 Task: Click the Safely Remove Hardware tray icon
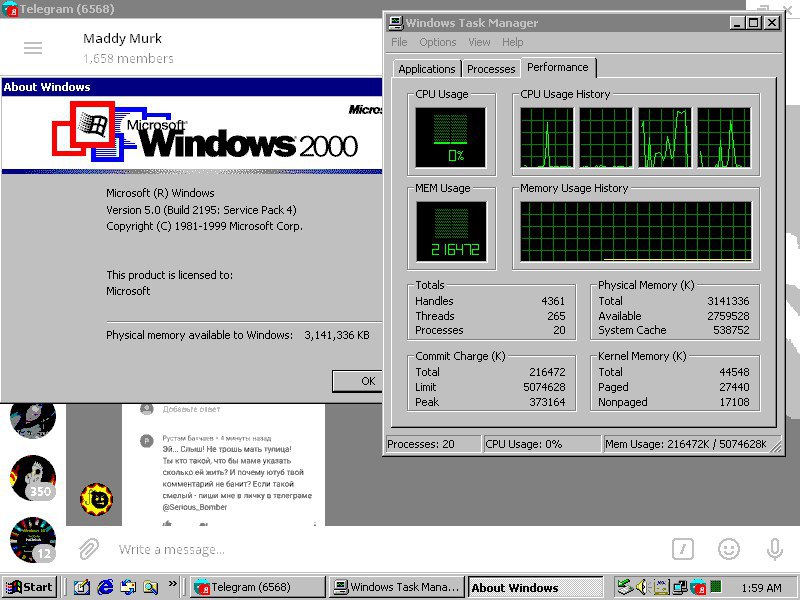[624, 587]
